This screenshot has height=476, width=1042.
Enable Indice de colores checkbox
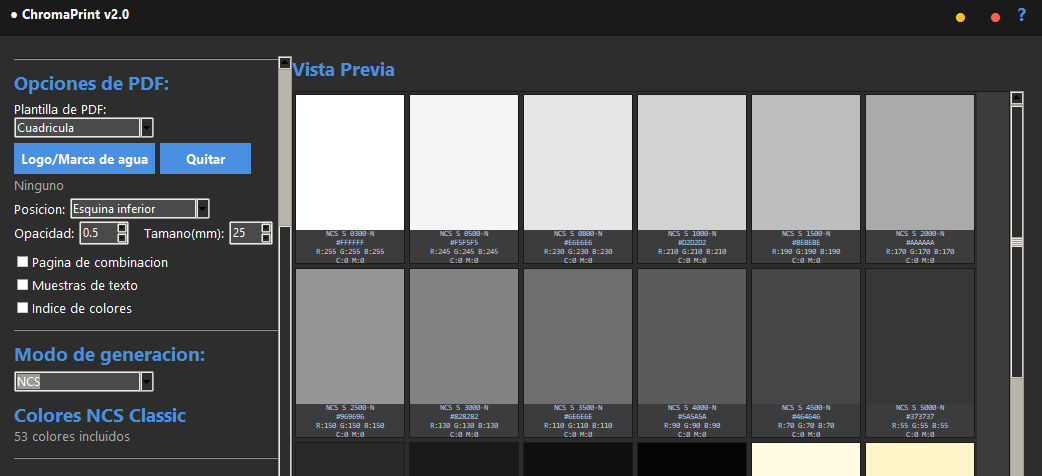click(x=23, y=308)
